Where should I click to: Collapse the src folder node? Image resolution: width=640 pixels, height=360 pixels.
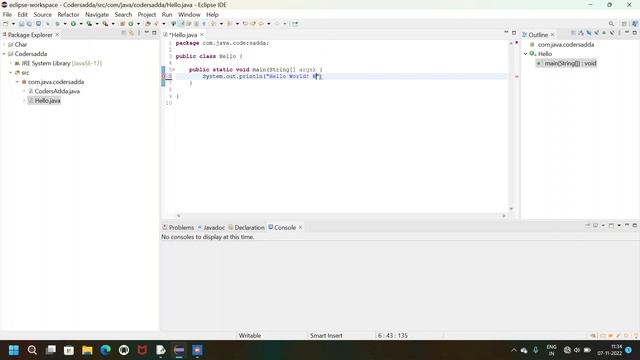[x=11, y=73]
